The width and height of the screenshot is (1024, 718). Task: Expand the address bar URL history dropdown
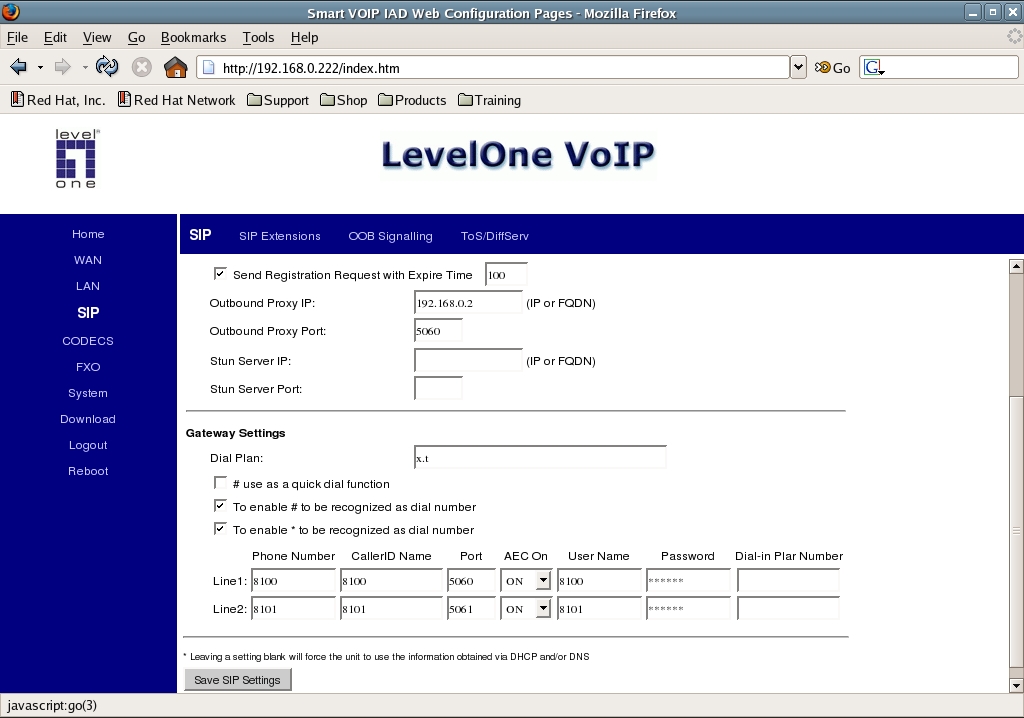click(798, 67)
